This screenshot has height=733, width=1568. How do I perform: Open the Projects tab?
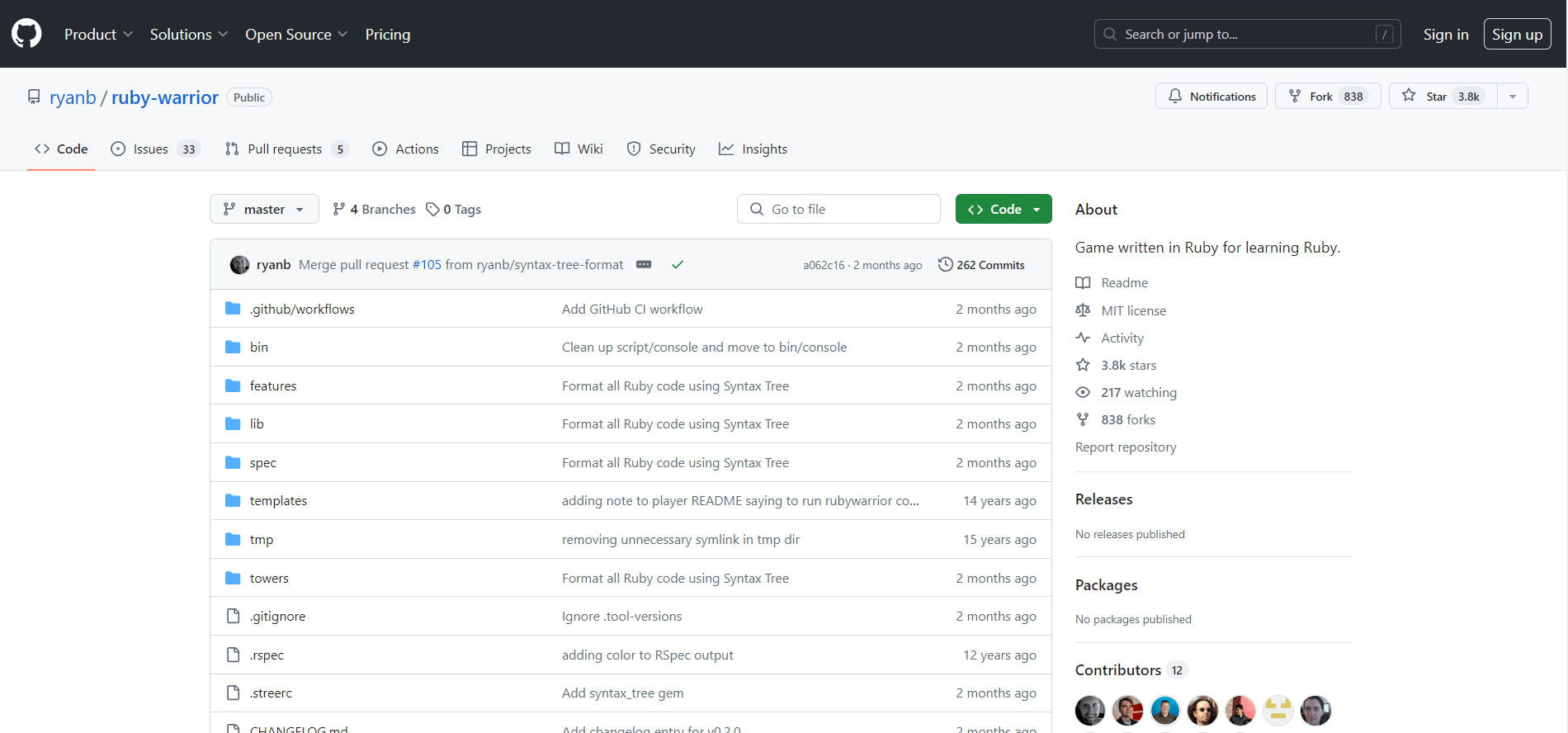(496, 149)
